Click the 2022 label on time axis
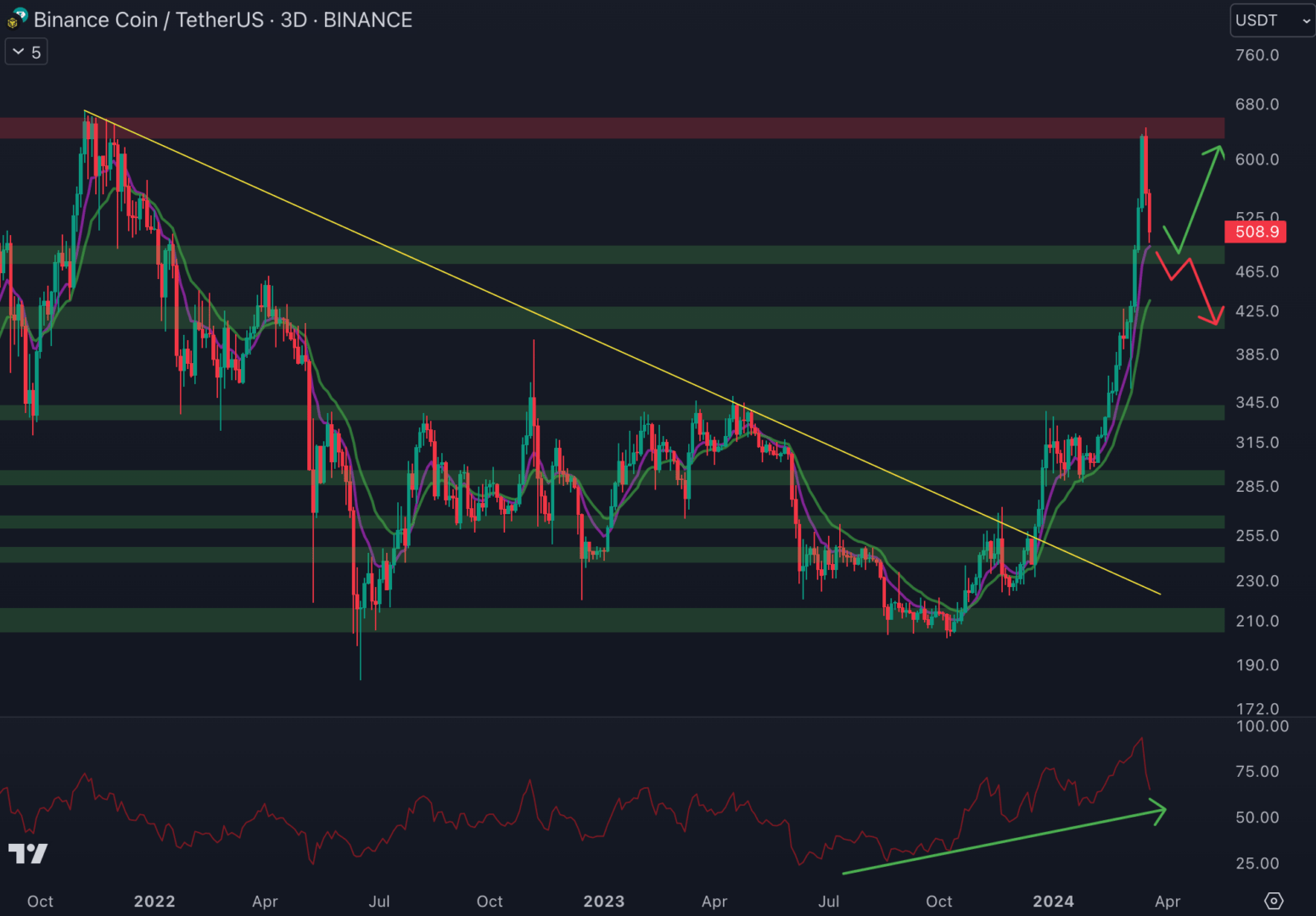The width and height of the screenshot is (1316, 916). (154, 901)
